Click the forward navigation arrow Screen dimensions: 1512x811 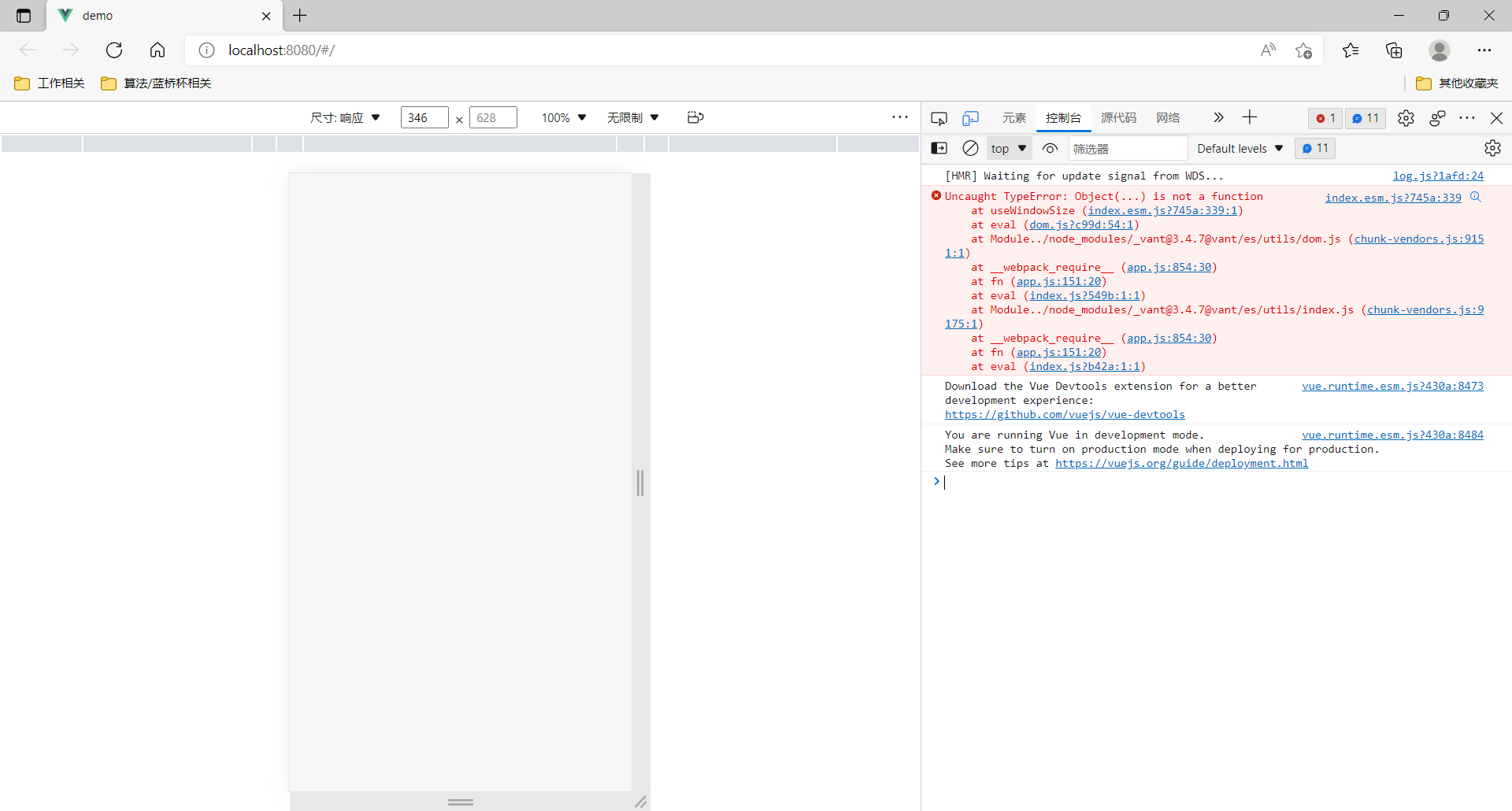tap(71, 50)
